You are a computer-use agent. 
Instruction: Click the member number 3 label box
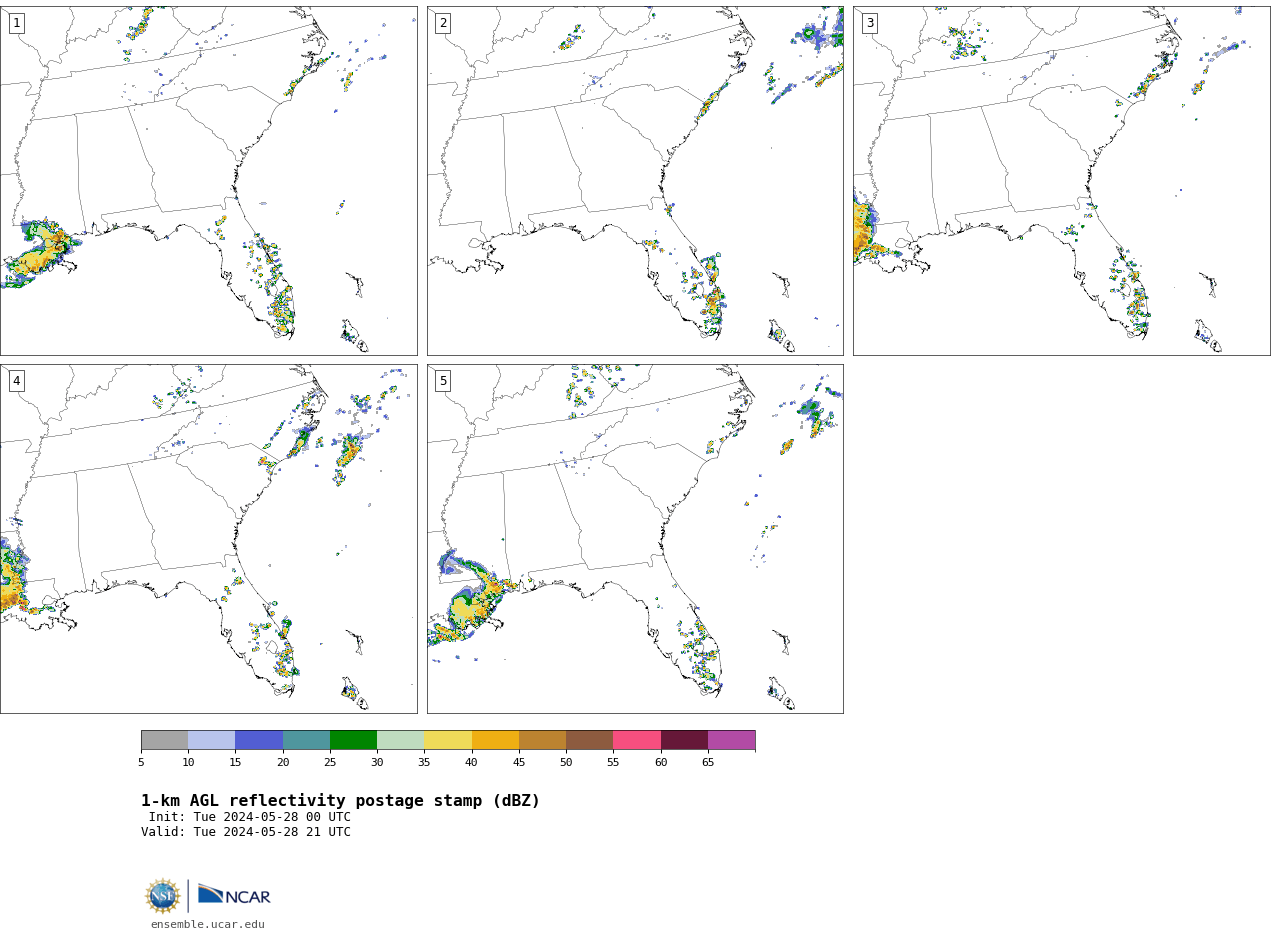pos(870,23)
